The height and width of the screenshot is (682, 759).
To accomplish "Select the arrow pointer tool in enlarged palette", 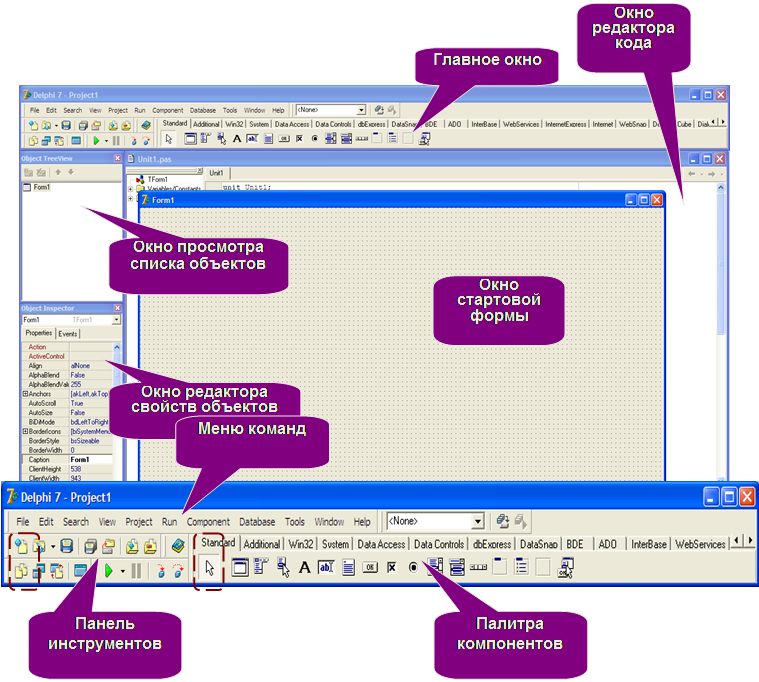I will point(209,567).
